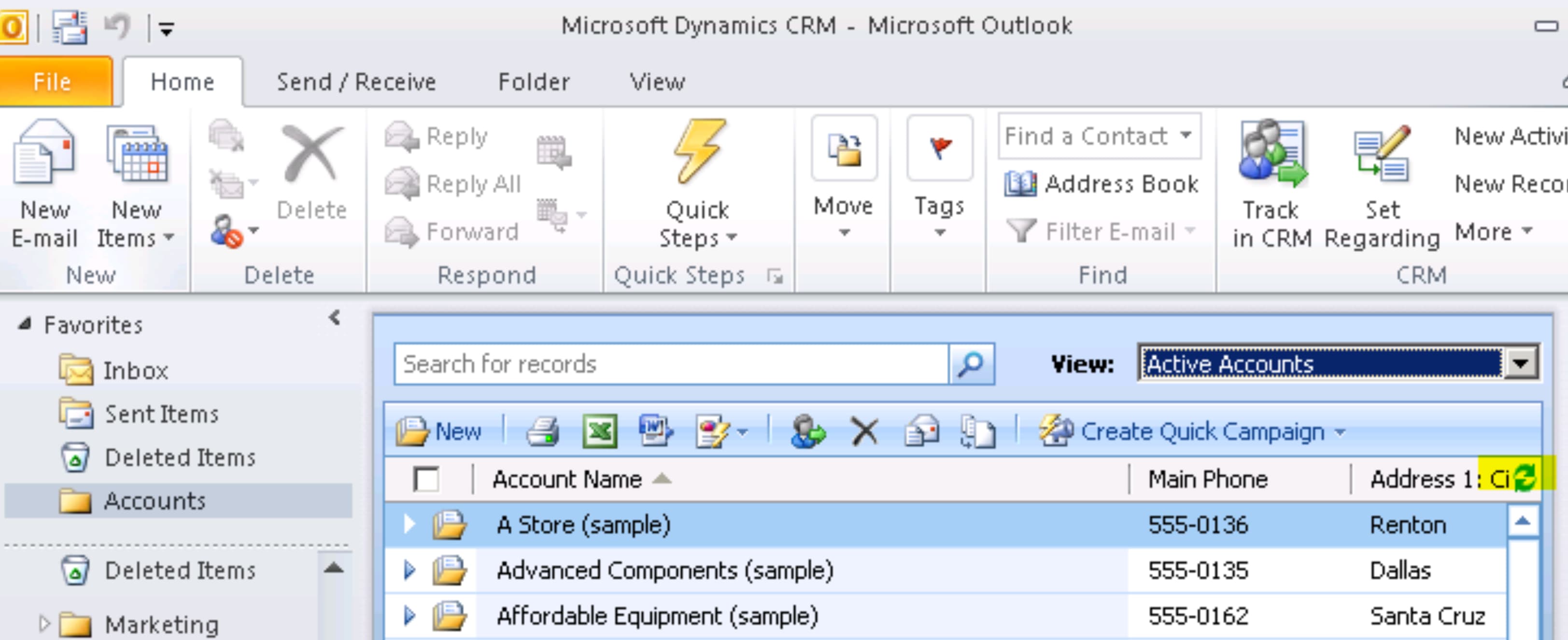Click the Export to Excel icon
This screenshot has height=640, width=1568.
[x=600, y=431]
